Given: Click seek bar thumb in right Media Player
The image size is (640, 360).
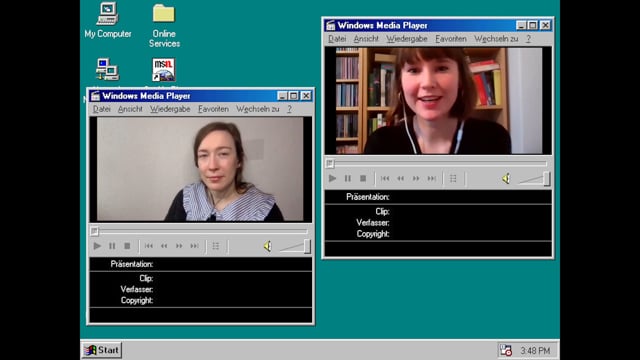Looking at the screenshot, I should [x=330, y=164].
